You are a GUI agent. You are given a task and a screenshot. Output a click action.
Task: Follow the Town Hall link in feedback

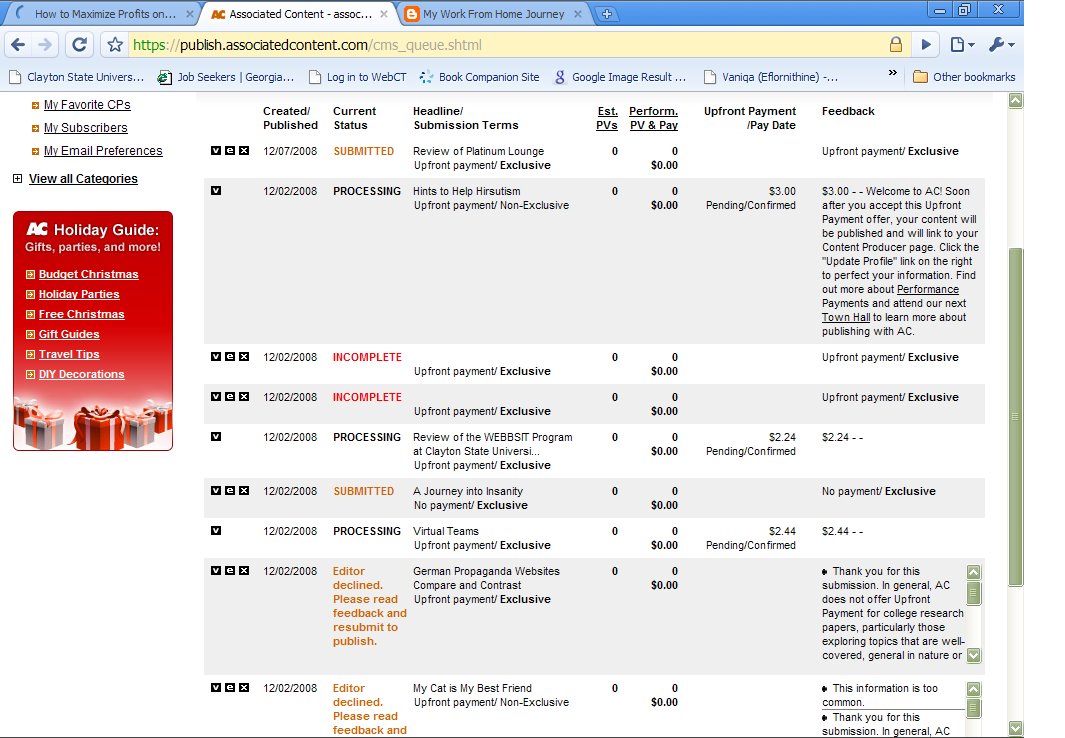[x=846, y=317]
